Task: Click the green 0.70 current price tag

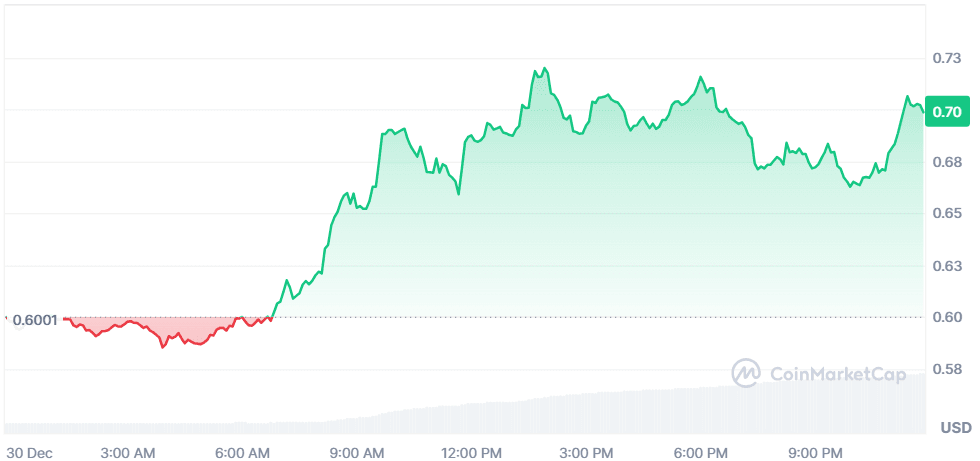Action: tap(946, 111)
